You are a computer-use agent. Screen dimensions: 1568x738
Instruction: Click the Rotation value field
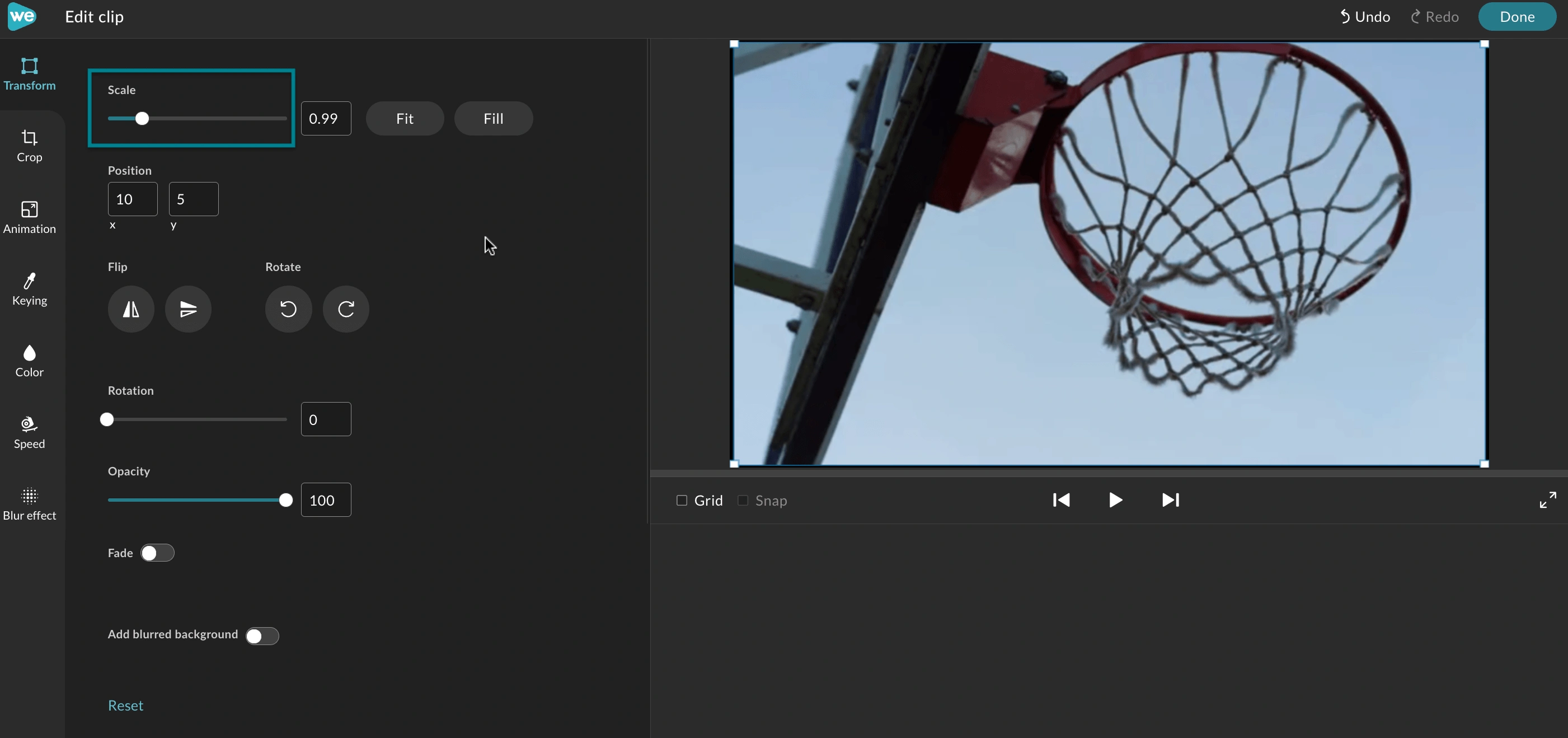[326, 419]
